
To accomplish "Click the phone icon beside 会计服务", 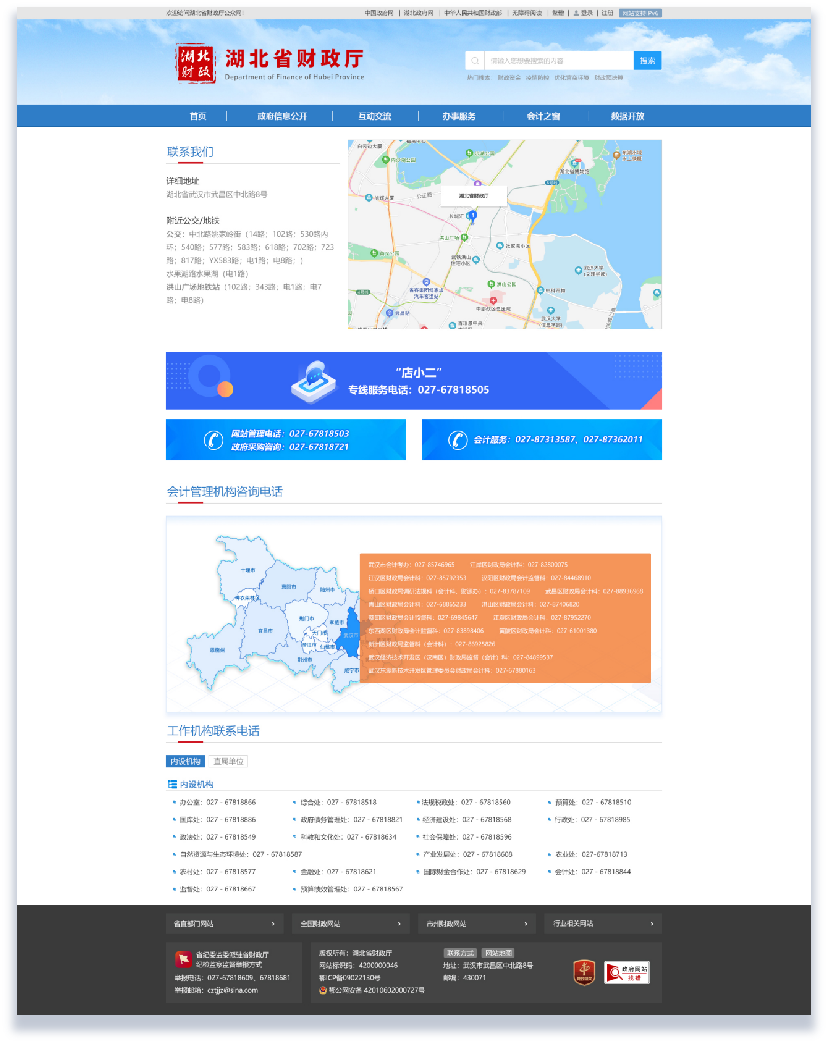I will (x=457, y=440).
